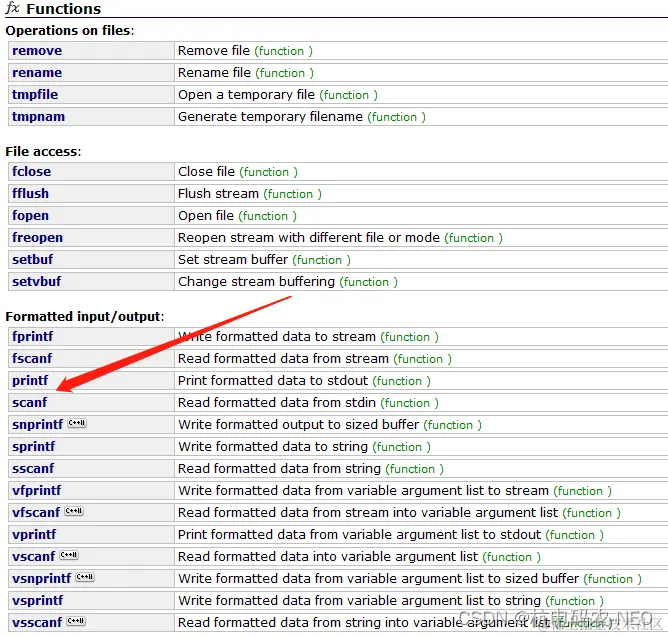Image resolution: width=668 pixels, height=637 pixels.
Task: Click 'Write formatted data to string' text
Action: click(x=273, y=447)
